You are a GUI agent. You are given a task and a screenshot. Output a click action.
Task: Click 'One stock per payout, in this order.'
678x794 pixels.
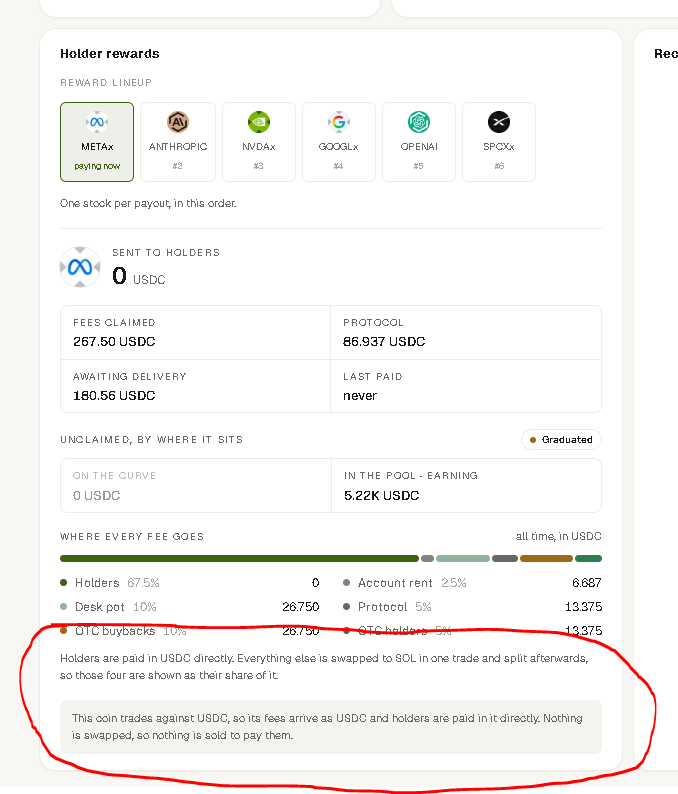(x=148, y=204)
